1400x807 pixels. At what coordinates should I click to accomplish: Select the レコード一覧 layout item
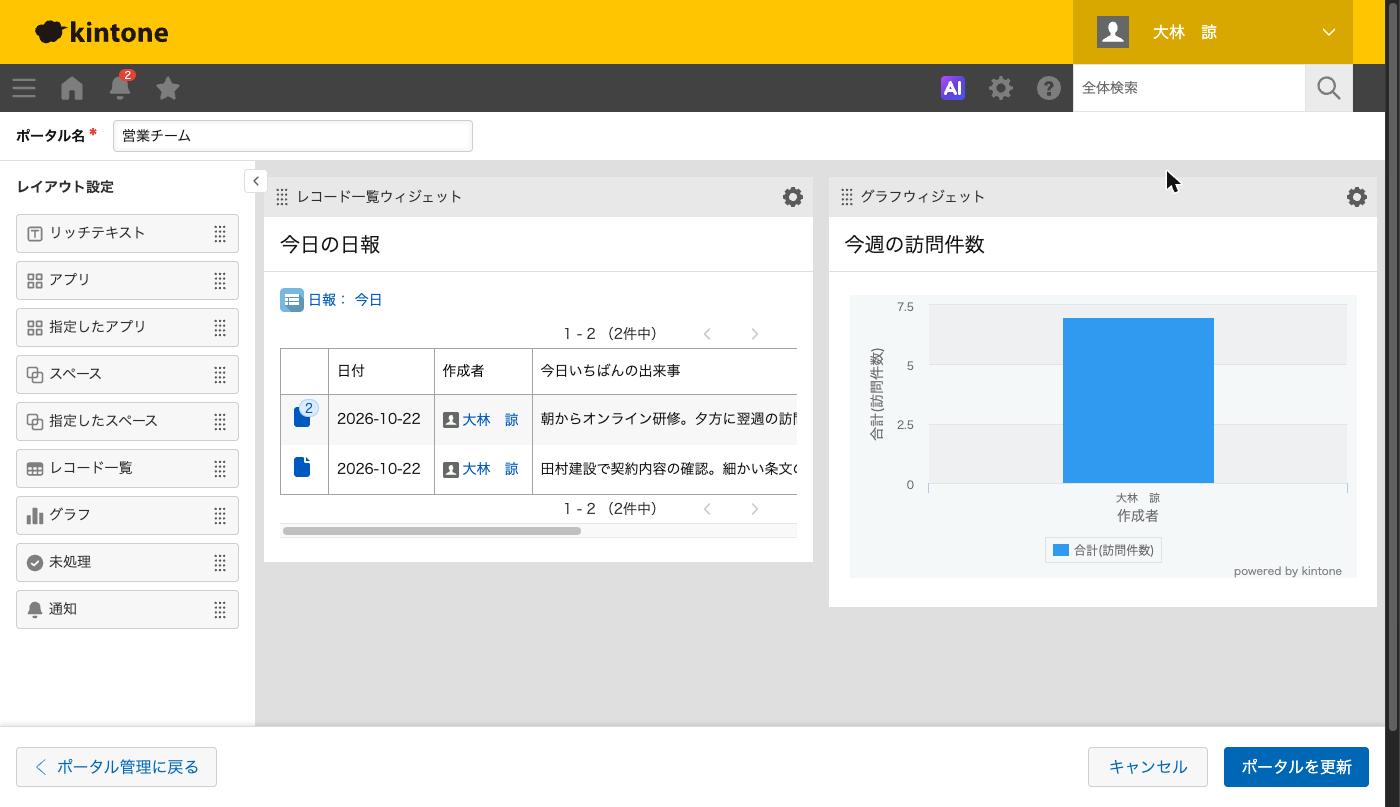coord(127,468)
